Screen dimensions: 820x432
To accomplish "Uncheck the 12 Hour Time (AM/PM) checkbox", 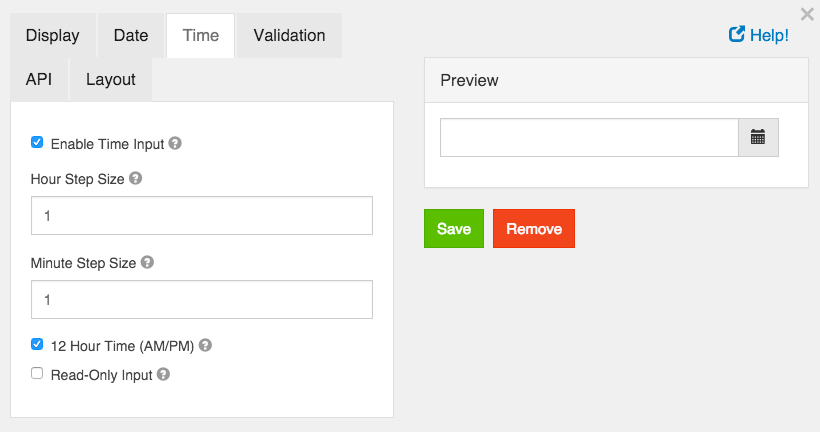I will (x=37, y=345).
